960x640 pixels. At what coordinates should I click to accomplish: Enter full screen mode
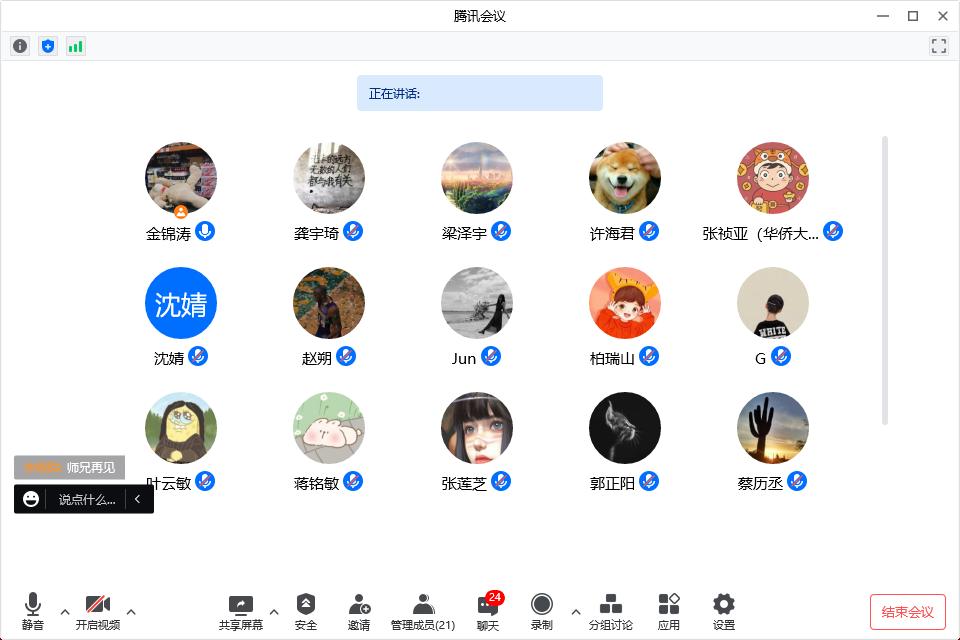pos(938,46)
